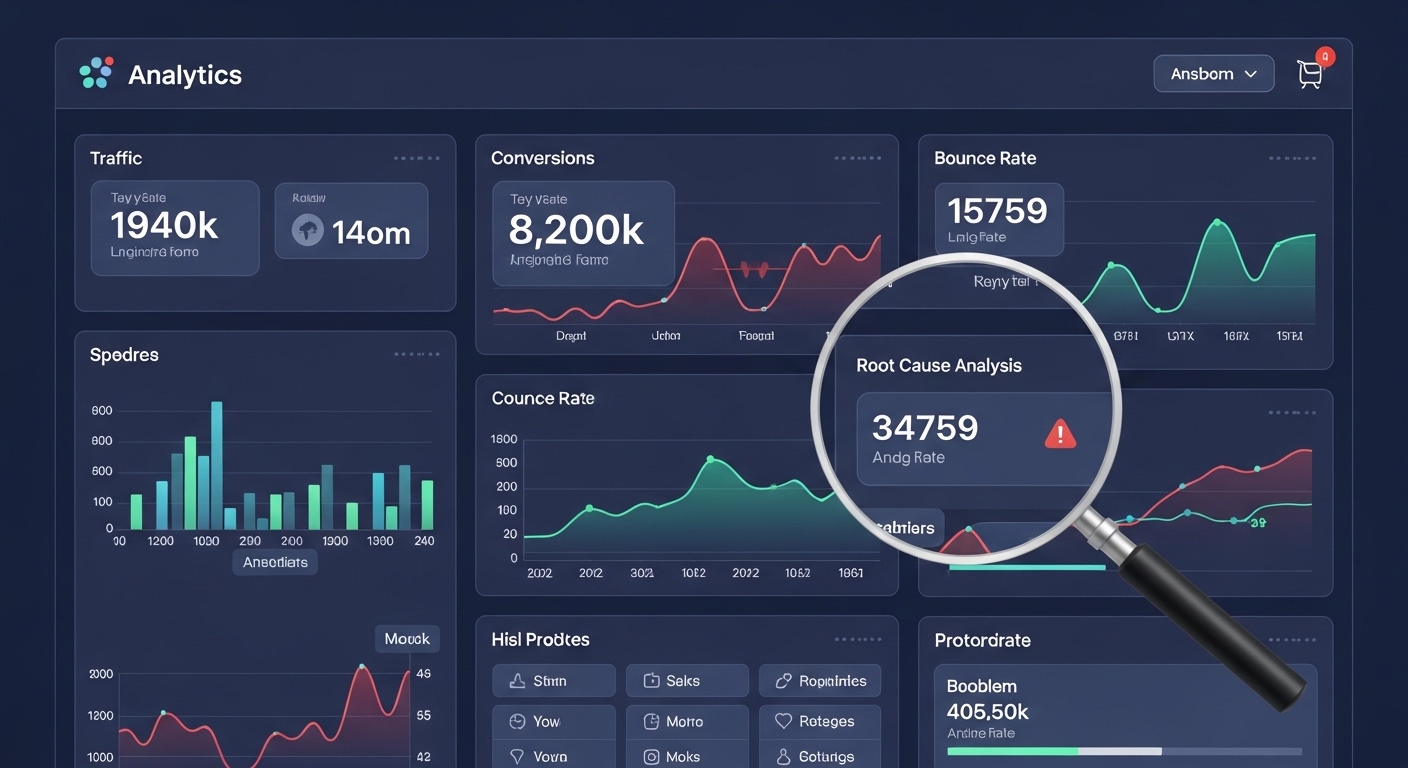Expand Traffic panel options dots
Image resolution: width=1408 pixels, height=768 pixels.
tap(416, 158)
